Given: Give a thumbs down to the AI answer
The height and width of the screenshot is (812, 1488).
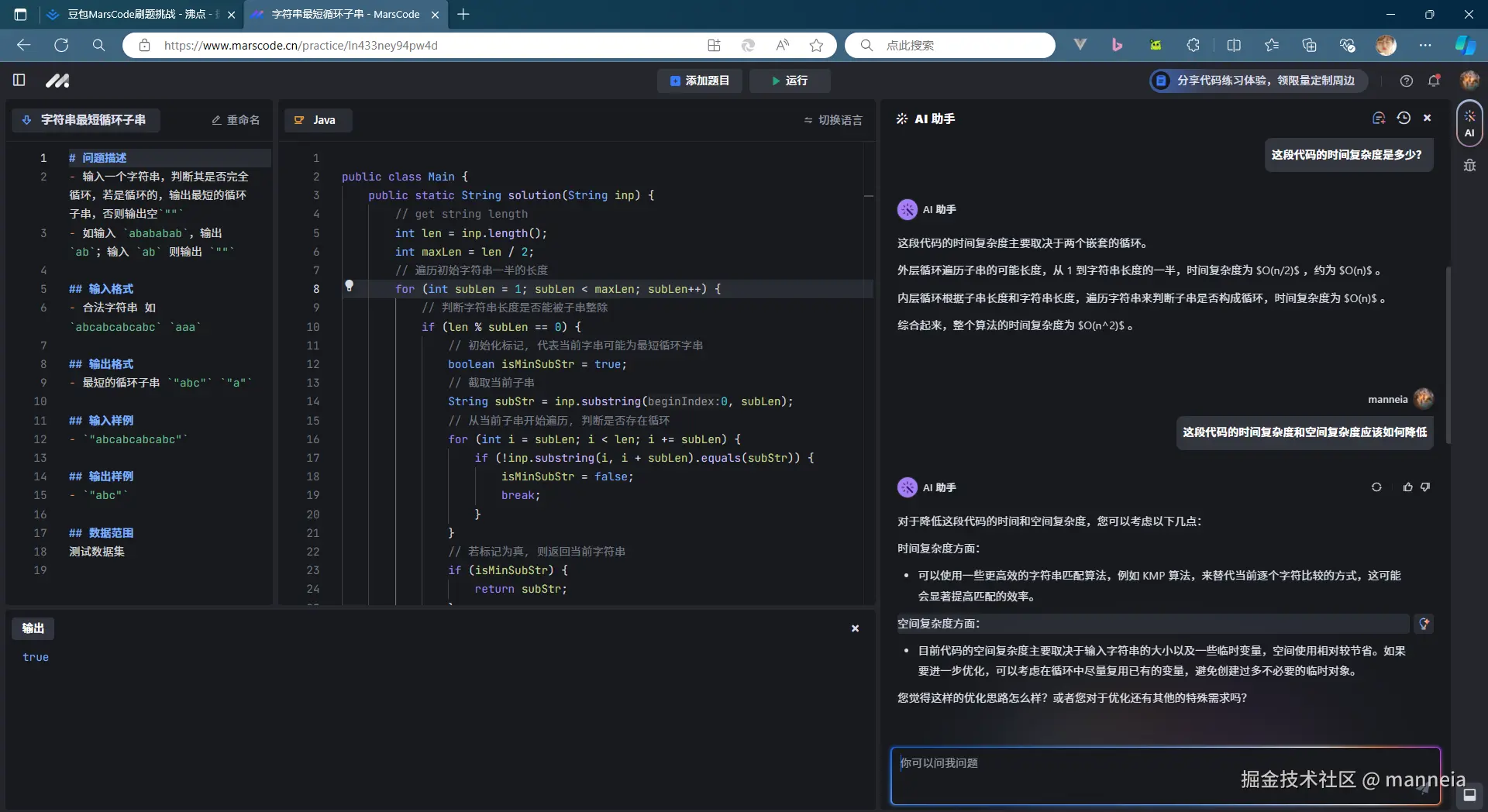Looking at the screenshot, I should [1425, 487].
